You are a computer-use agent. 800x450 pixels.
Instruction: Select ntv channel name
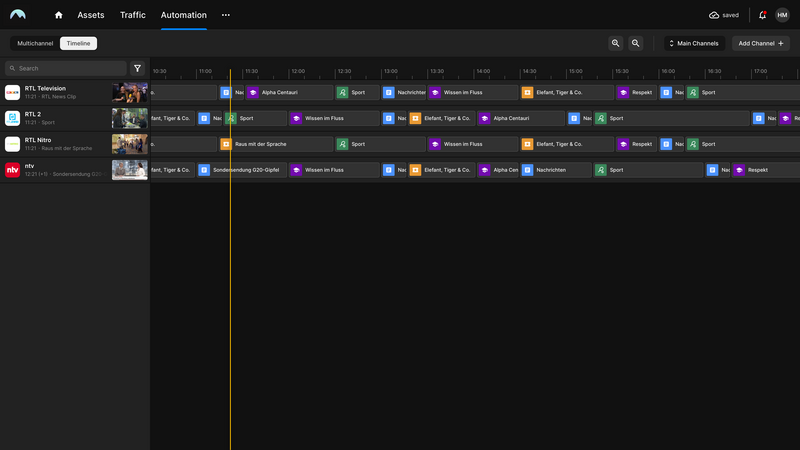(x=30, y=166)
